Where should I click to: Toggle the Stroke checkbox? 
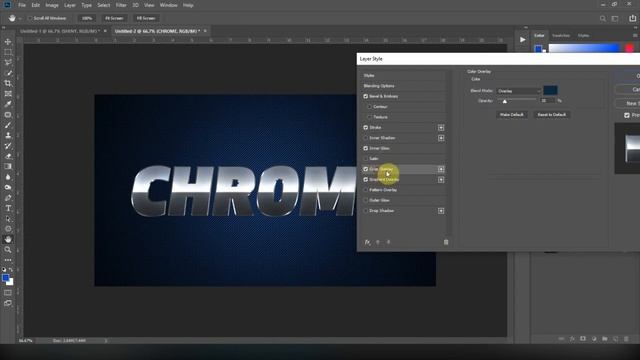pyautogui.click(x=366, y=127)
